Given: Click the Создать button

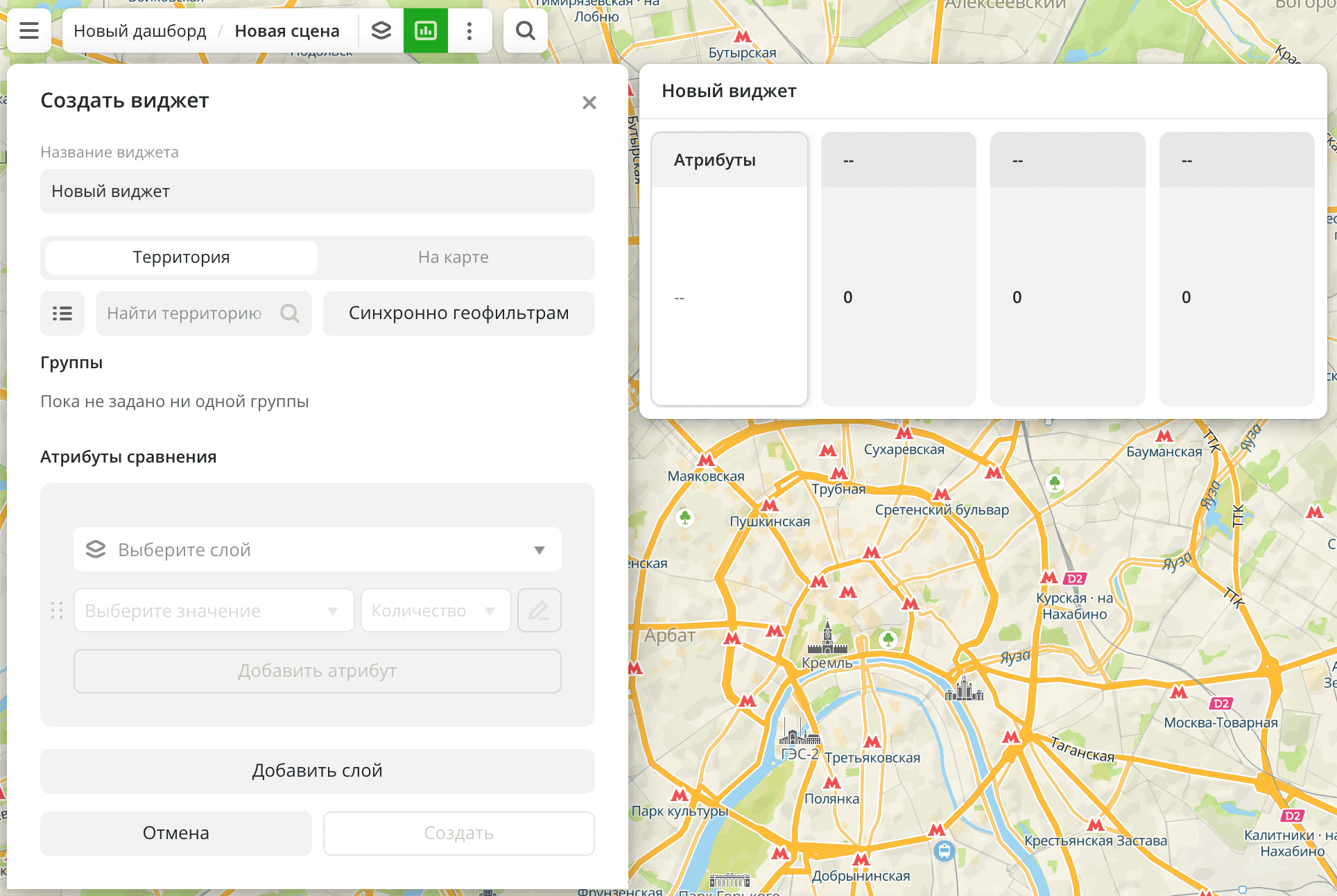Looking at the screenshot, I should point(459,833).
